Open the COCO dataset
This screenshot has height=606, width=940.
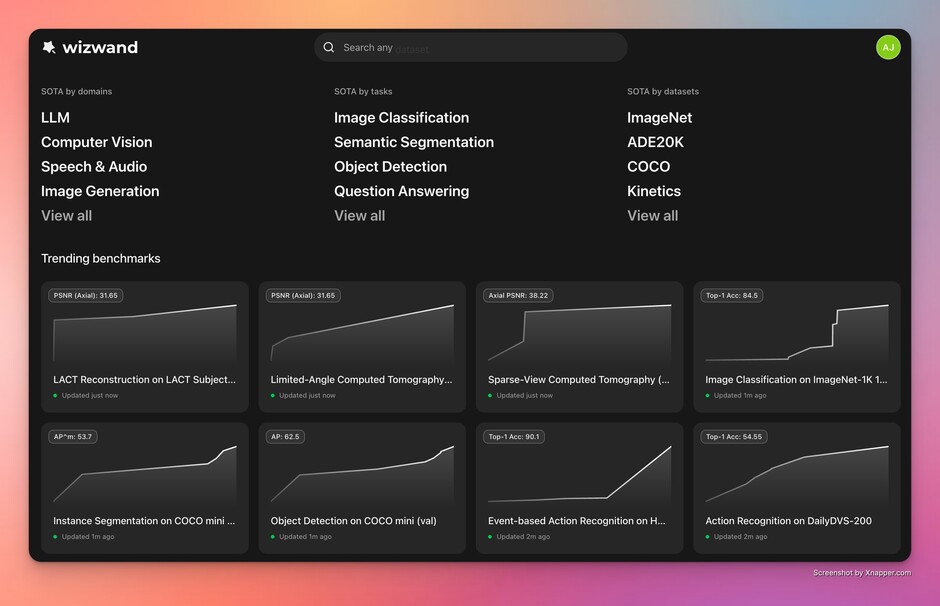pyautogui.click(x=649, y=167)
